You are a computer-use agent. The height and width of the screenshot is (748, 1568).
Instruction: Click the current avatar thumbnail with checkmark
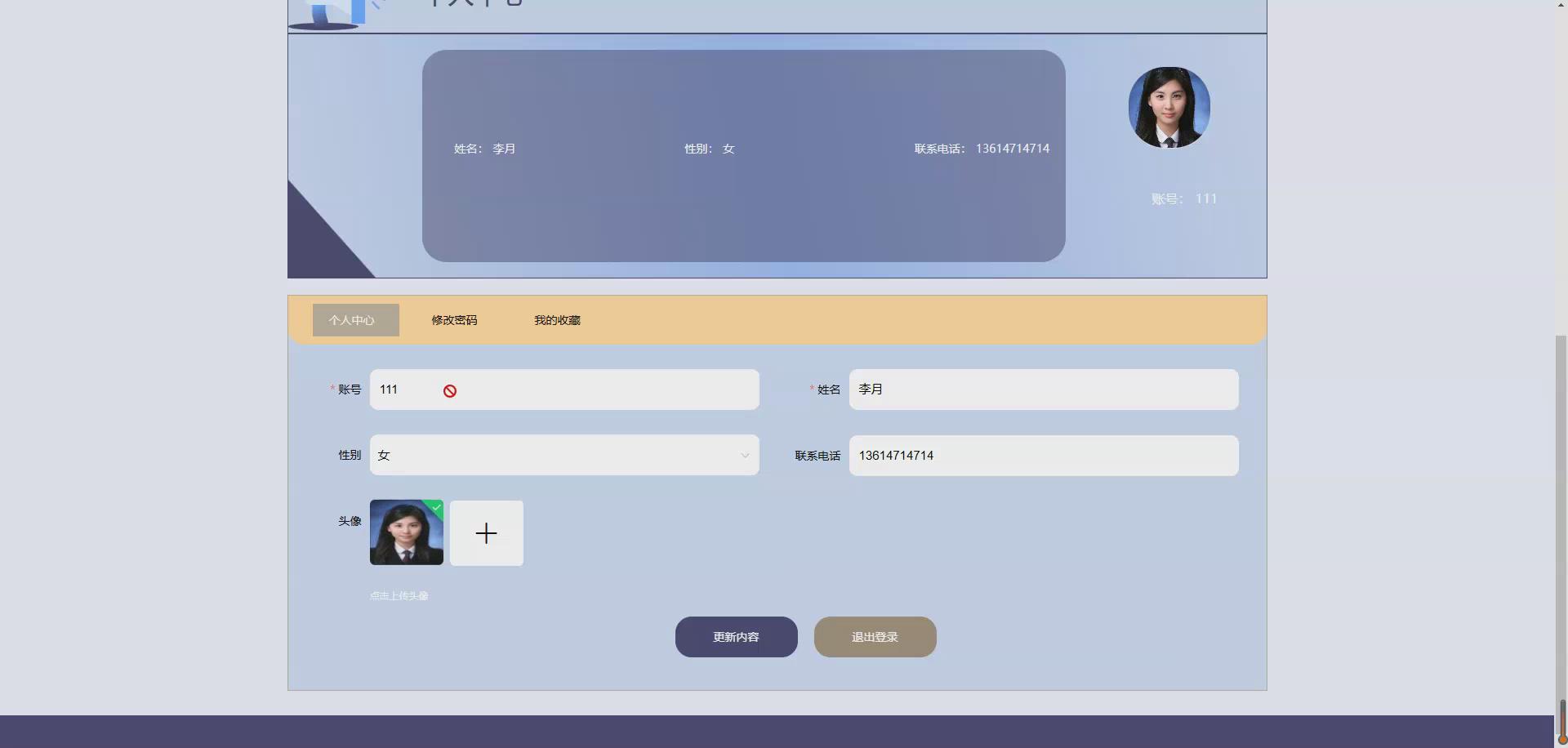coord(406,532)
